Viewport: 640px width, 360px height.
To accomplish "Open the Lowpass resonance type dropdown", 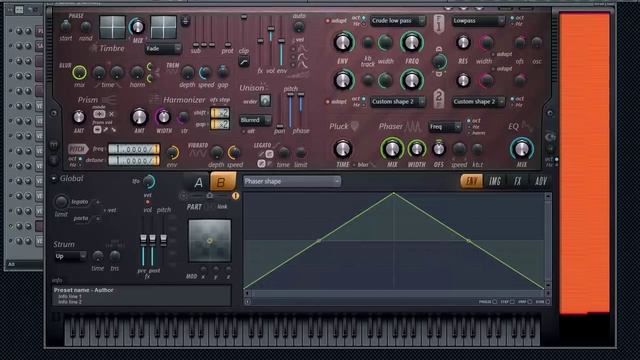I will 478,20.
